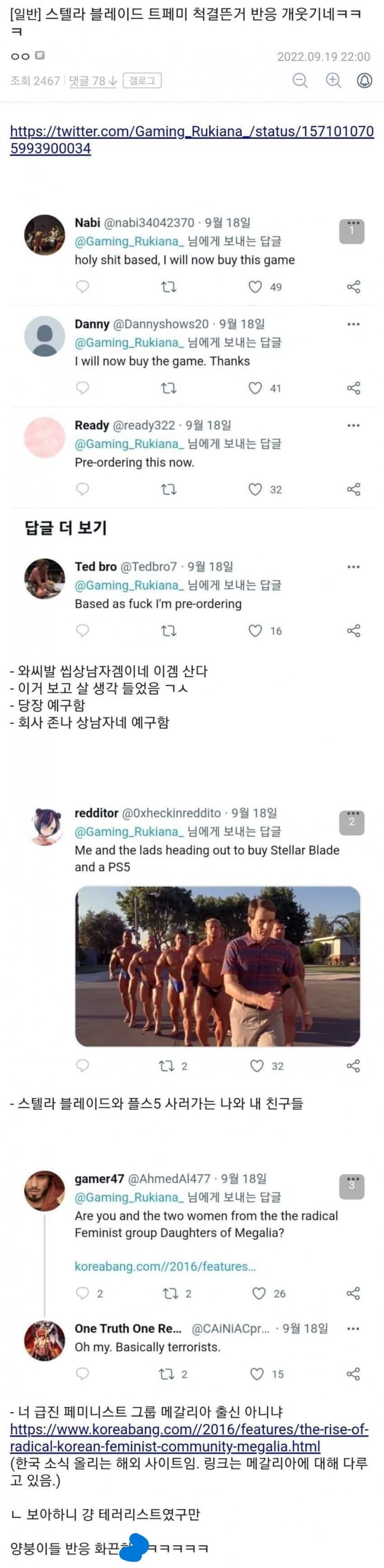Like Danny's reply with the heart icon
Viewport: 384px width, 1568px height.
[x=255, y=388]
